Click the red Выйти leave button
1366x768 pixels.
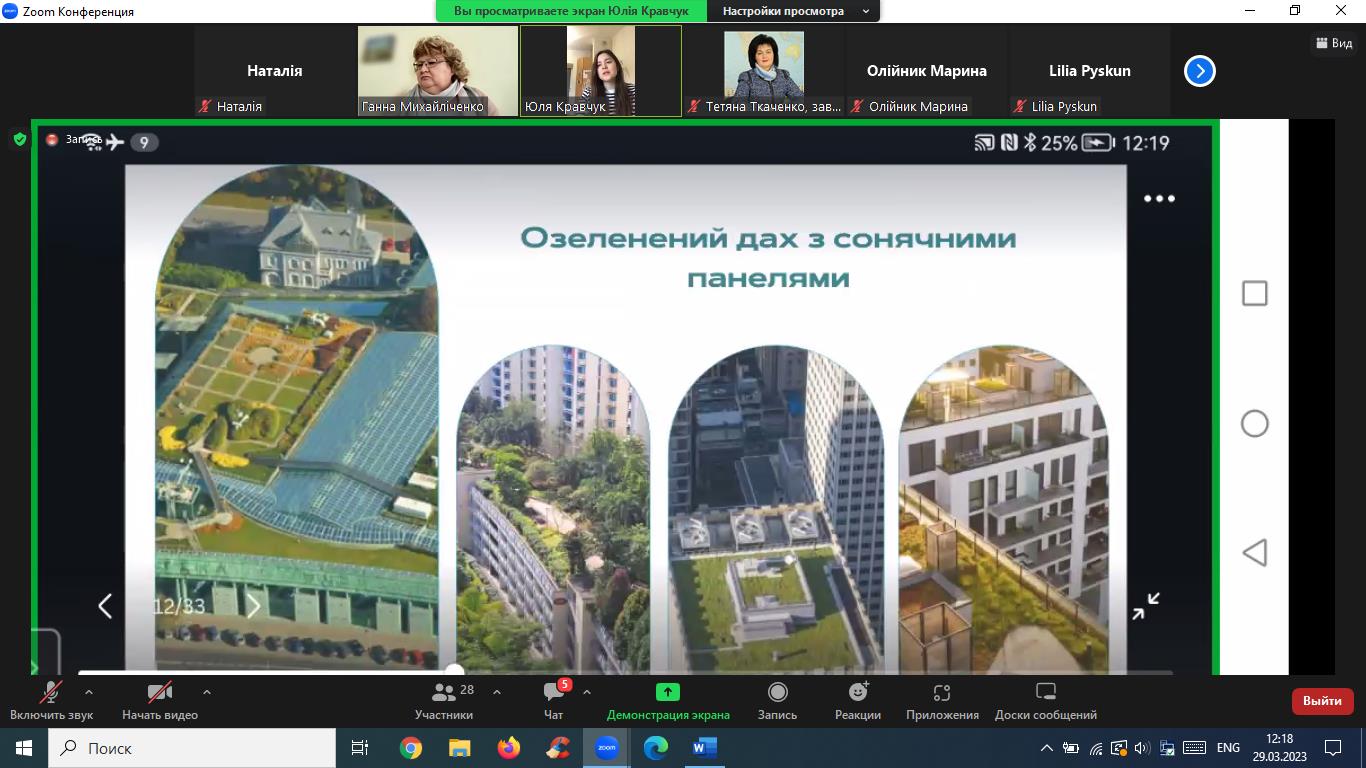(1322, 701)
